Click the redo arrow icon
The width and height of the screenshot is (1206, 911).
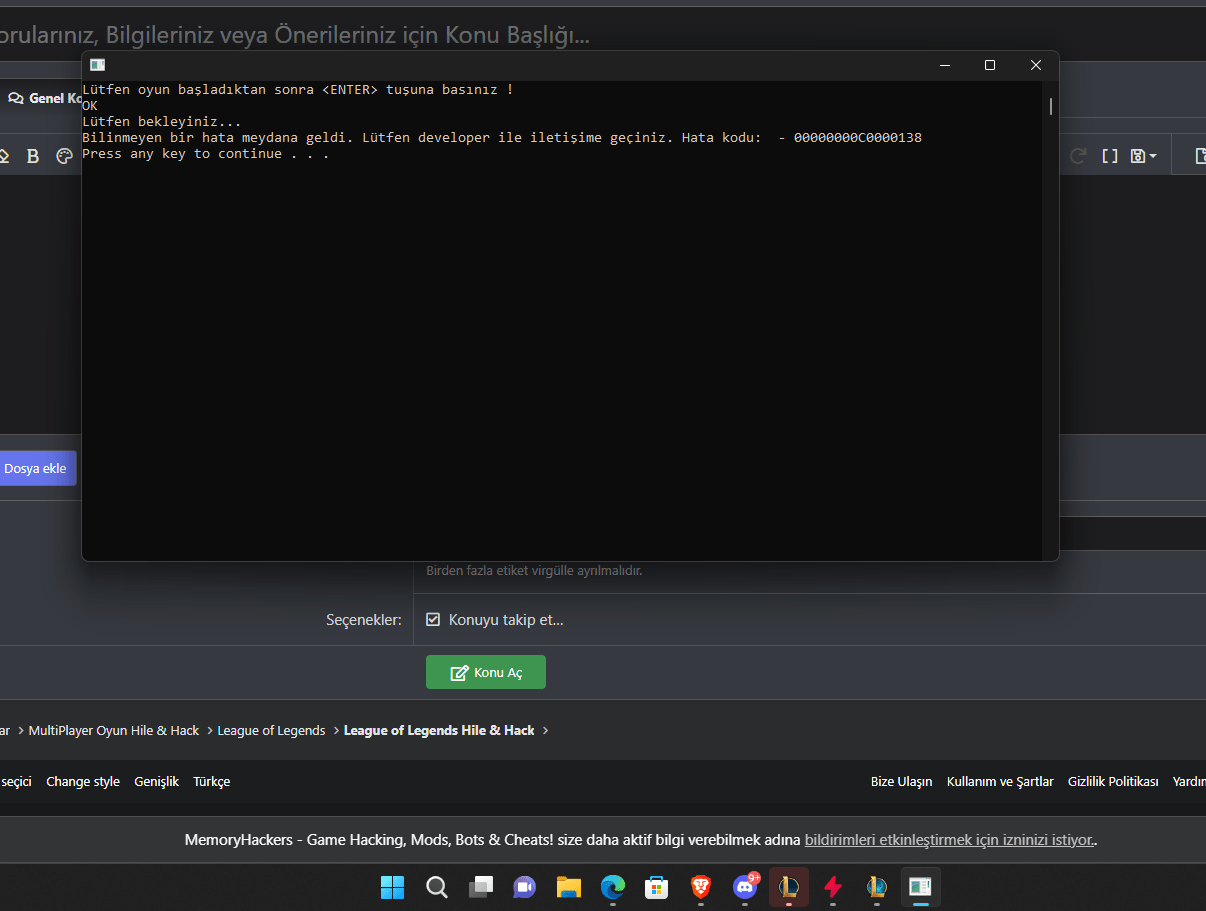(x=1078, y=156)
